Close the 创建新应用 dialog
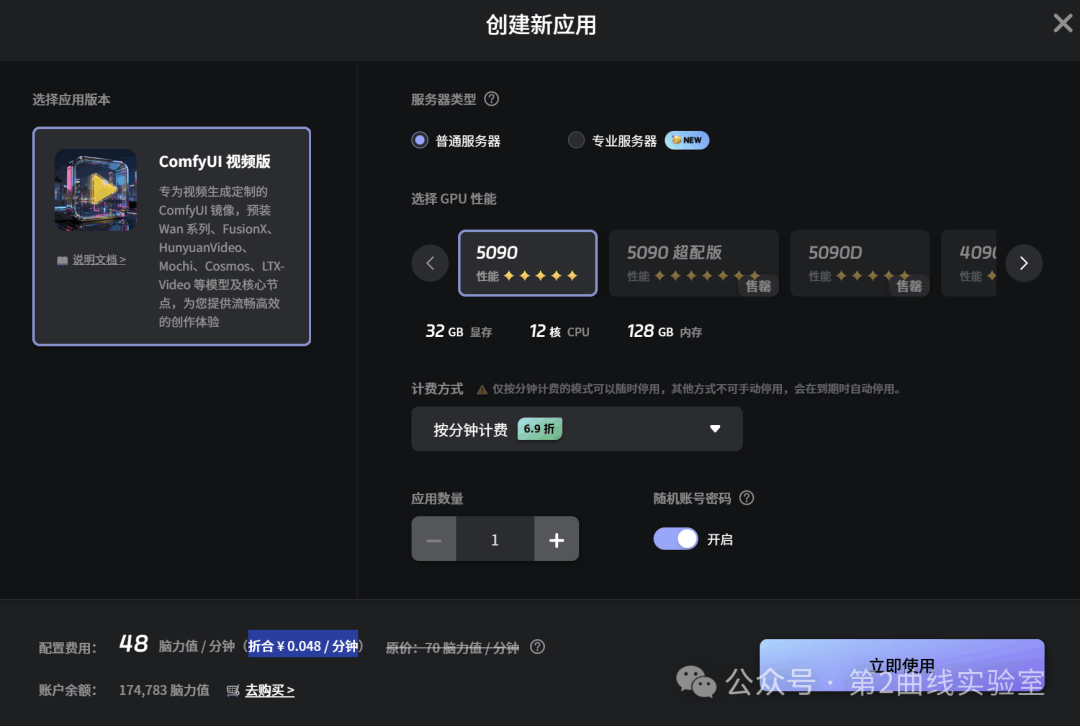Screen dimensions: 1080x726 (x=1062, y=23)
